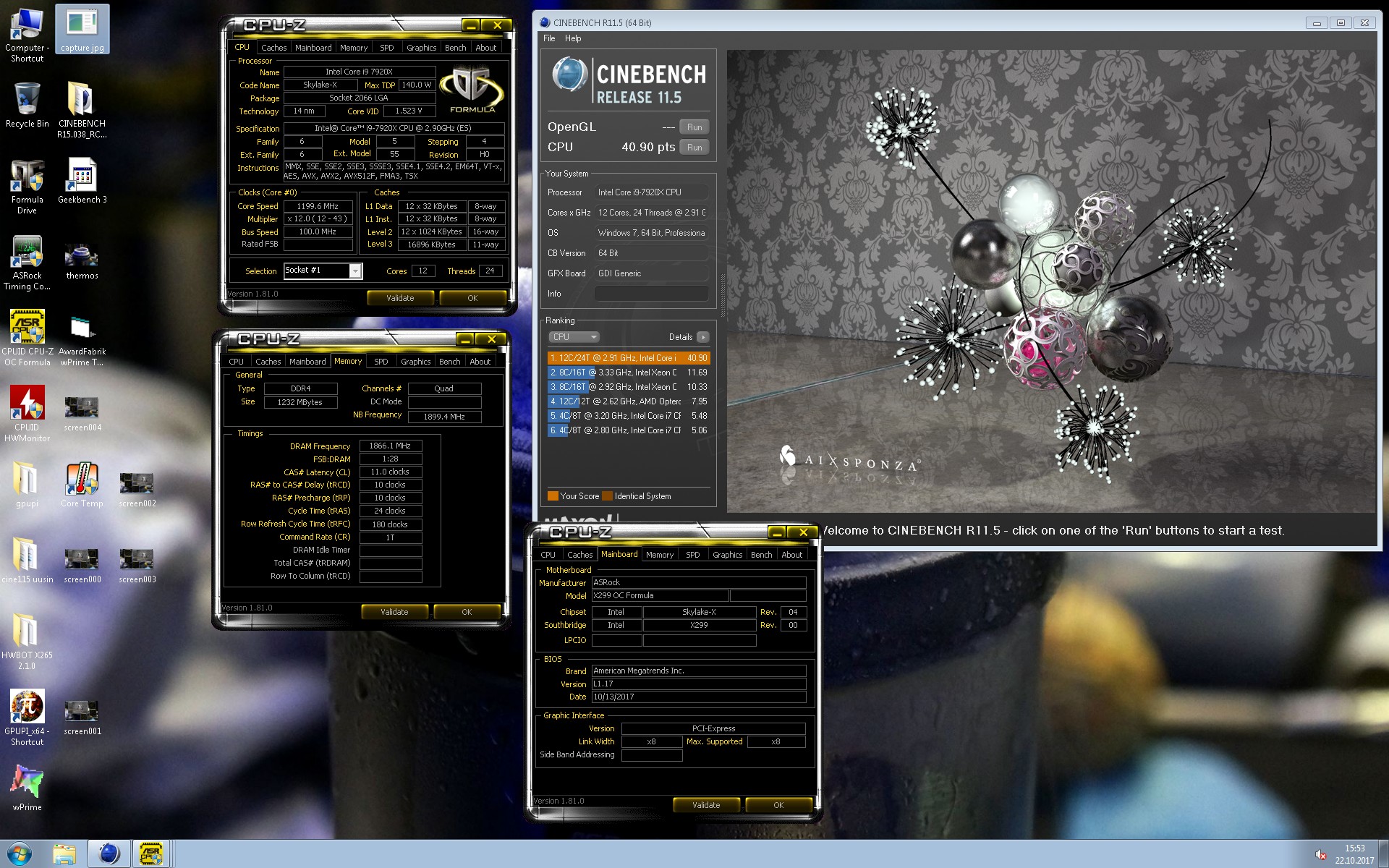Open the HWBOT X265 2.1.0 folder
Screen dimensions: 1389x868
coord(27,642)
